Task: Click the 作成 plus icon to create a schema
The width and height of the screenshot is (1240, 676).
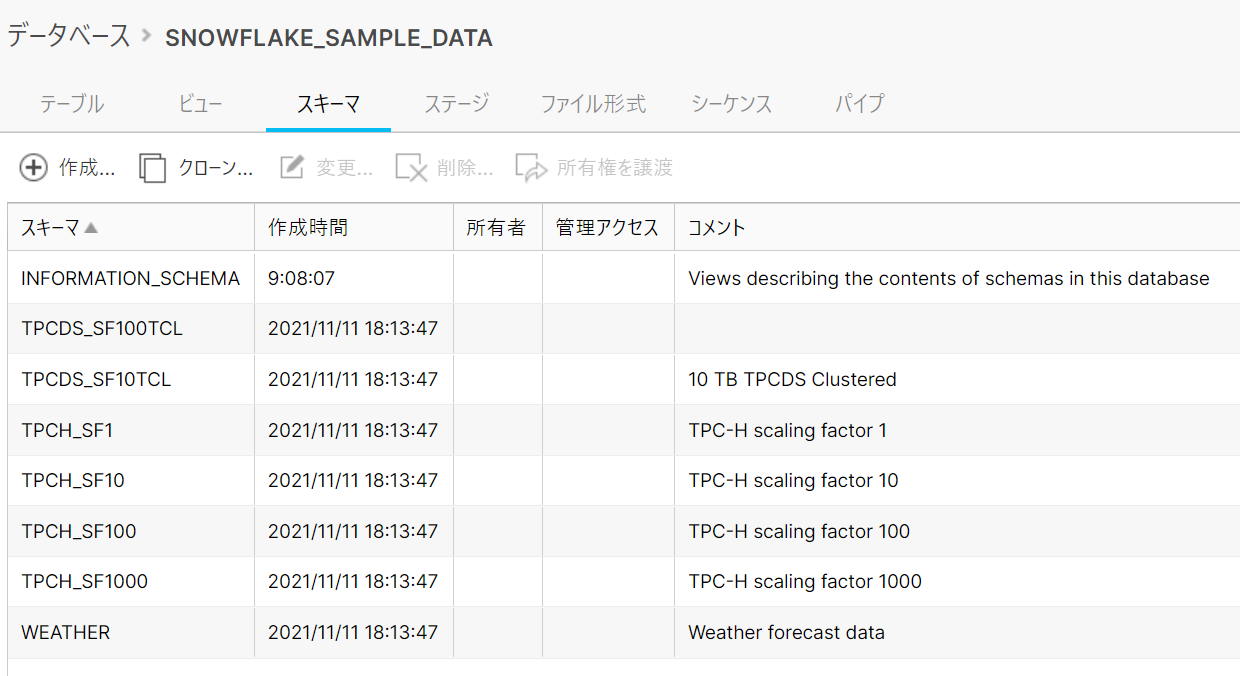Action: click(31, 167)
